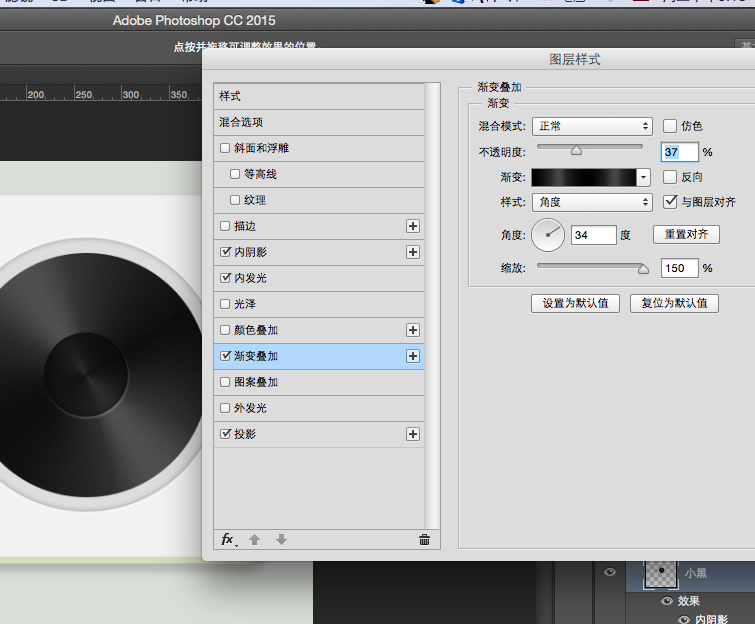Add another 颜色叠加 effect with plus icon
Image resolution: width=755 pixels, height=624 pixels.
click(x=413, y=330)
